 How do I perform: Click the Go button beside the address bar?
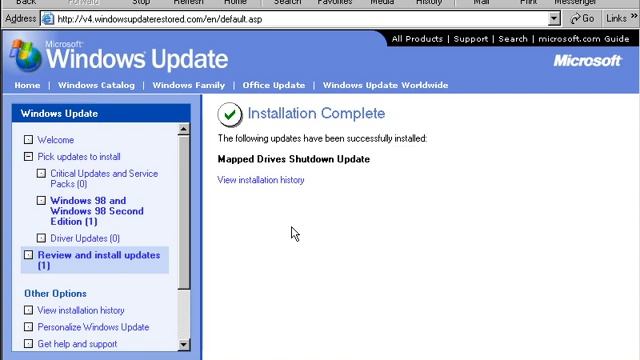coord(582,18)
